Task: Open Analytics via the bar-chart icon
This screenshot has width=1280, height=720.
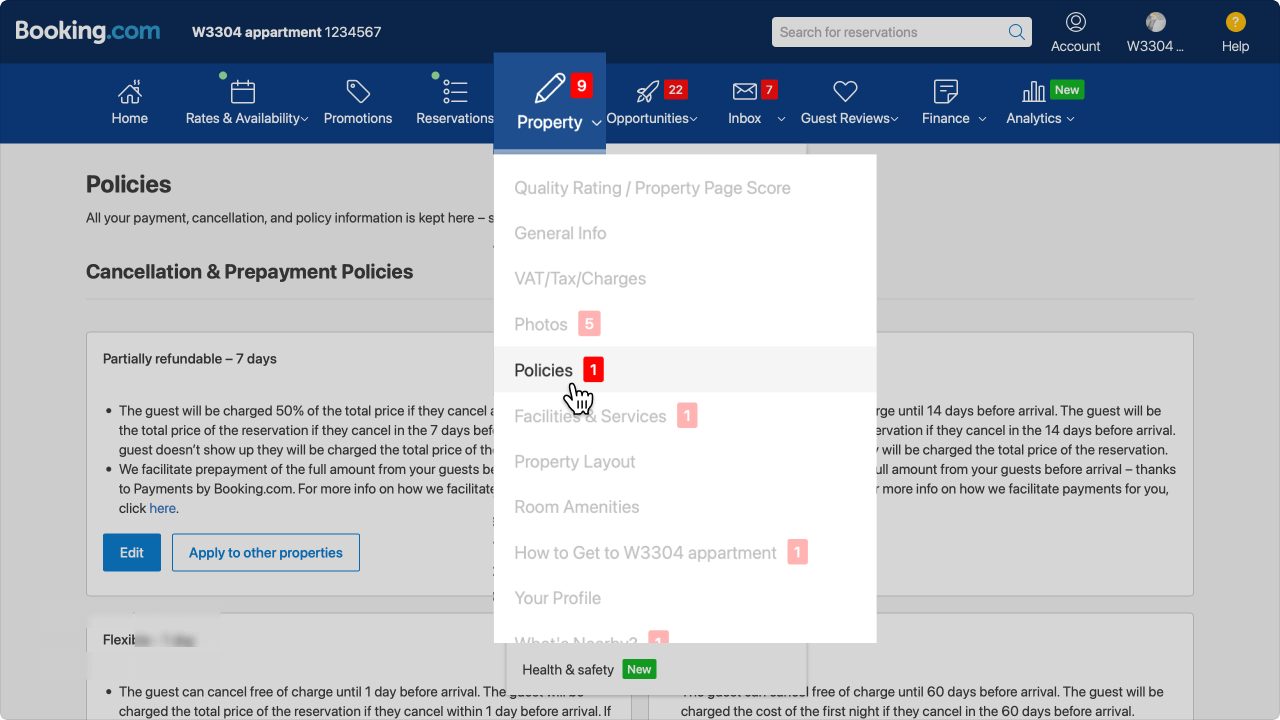Action: tap(1033, 90)
